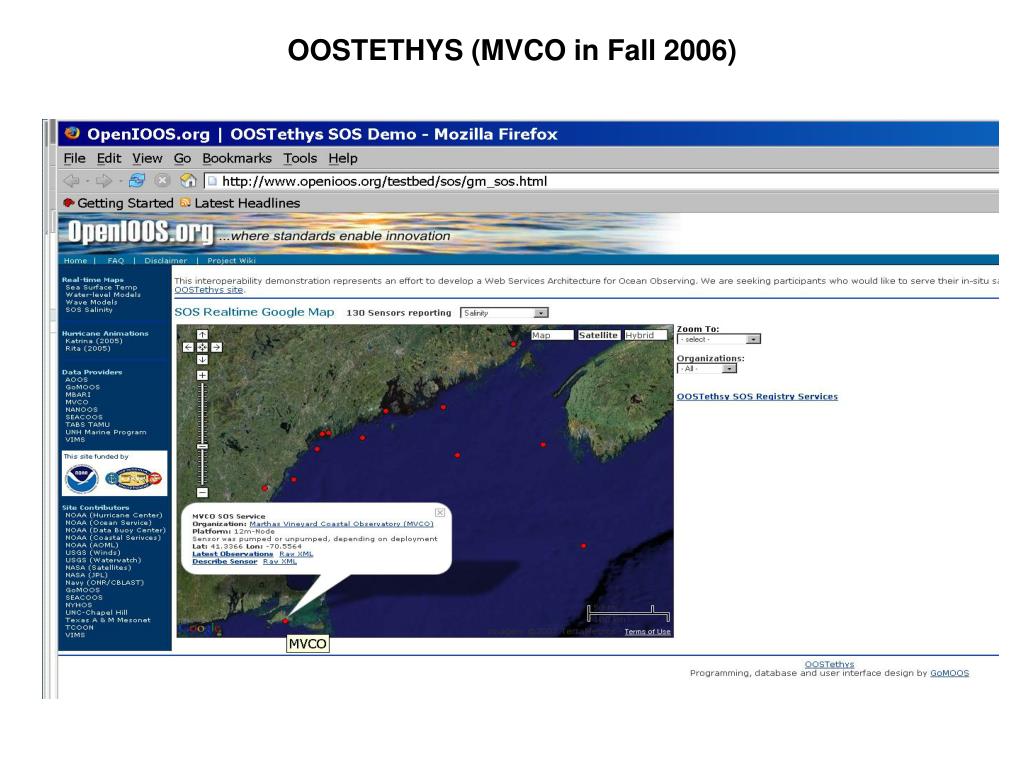Image resolution: width=1024 pixels, height=768 pixels.
Task: Open Navy (ONR/CBLAST) contributor link
Action: click(104, 583)
